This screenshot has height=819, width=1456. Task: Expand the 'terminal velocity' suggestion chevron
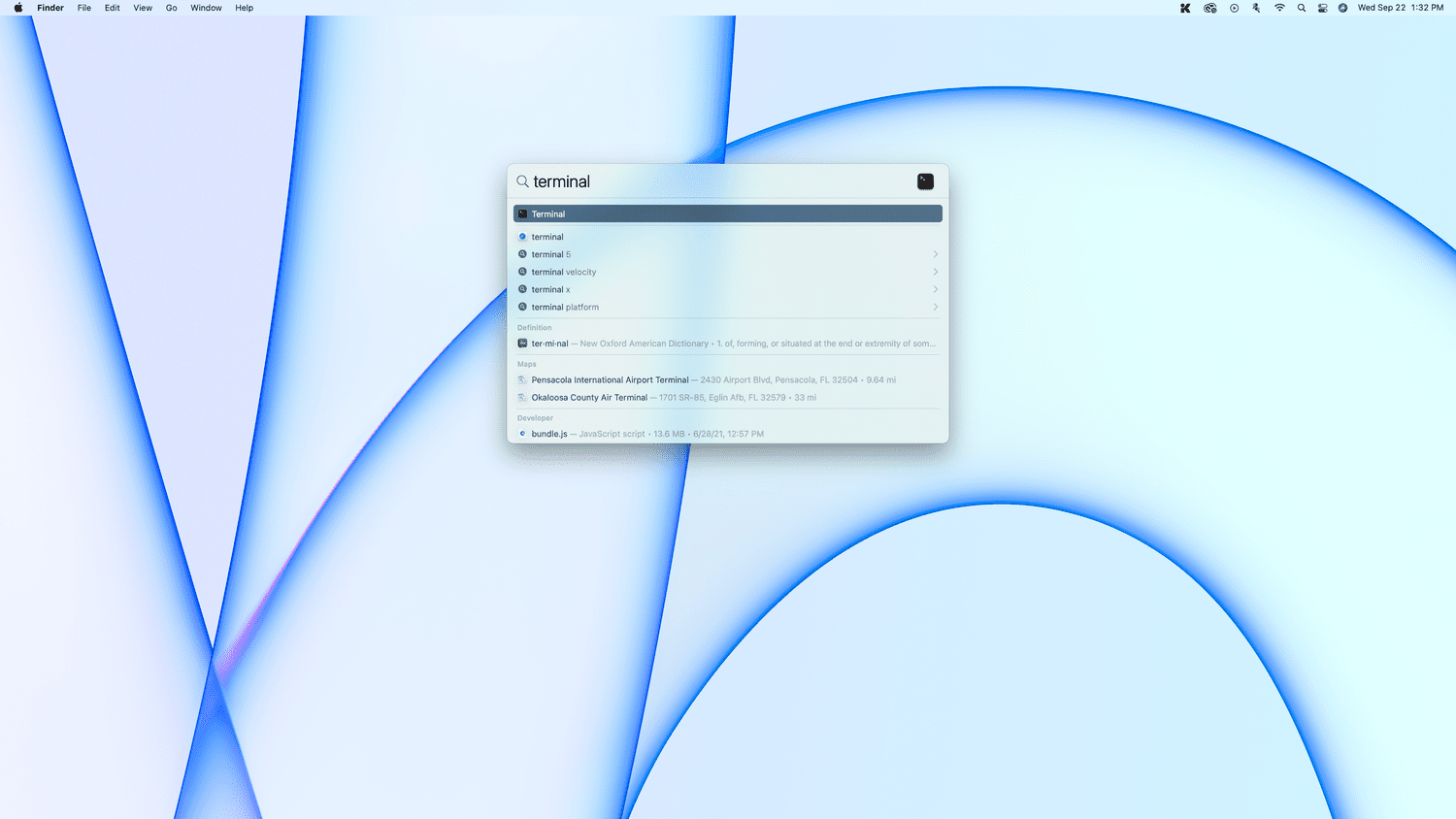pyautogui.click(x=935, y=272)
